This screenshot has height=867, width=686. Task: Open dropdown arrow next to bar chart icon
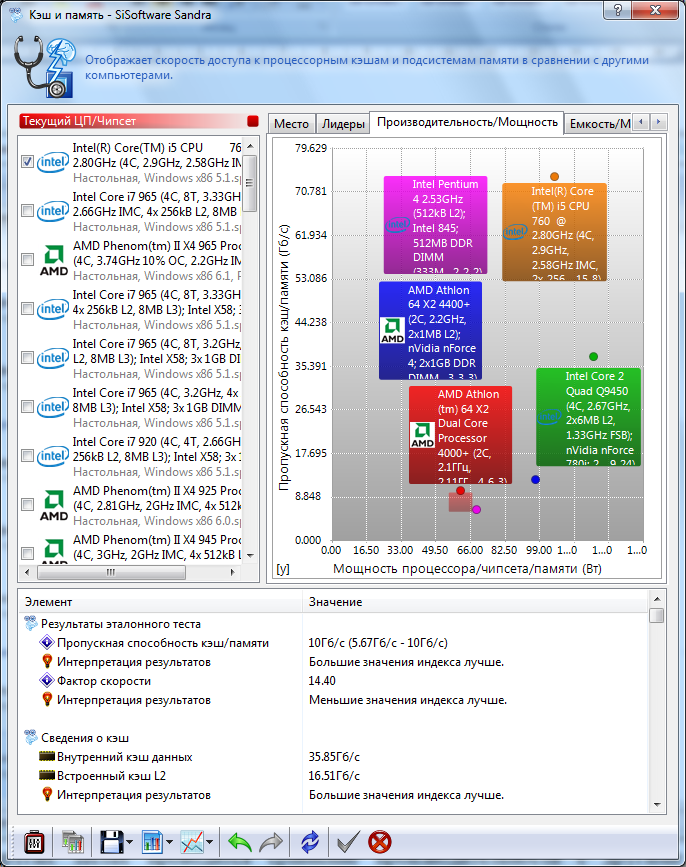click(x=170, y=843)
